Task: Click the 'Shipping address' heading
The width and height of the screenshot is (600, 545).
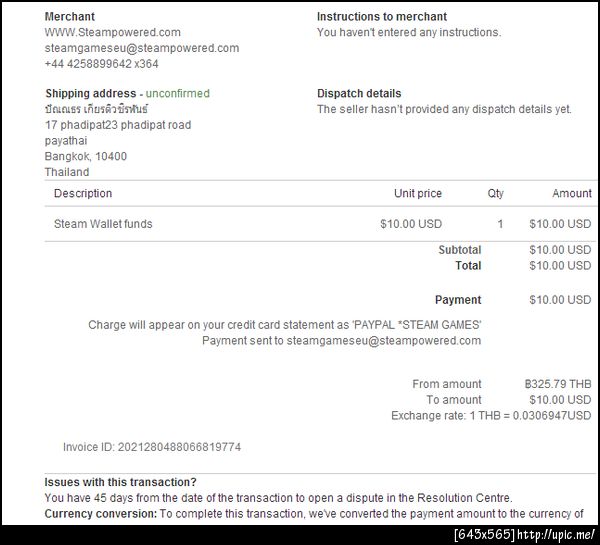Action: (x=91, y=93)
